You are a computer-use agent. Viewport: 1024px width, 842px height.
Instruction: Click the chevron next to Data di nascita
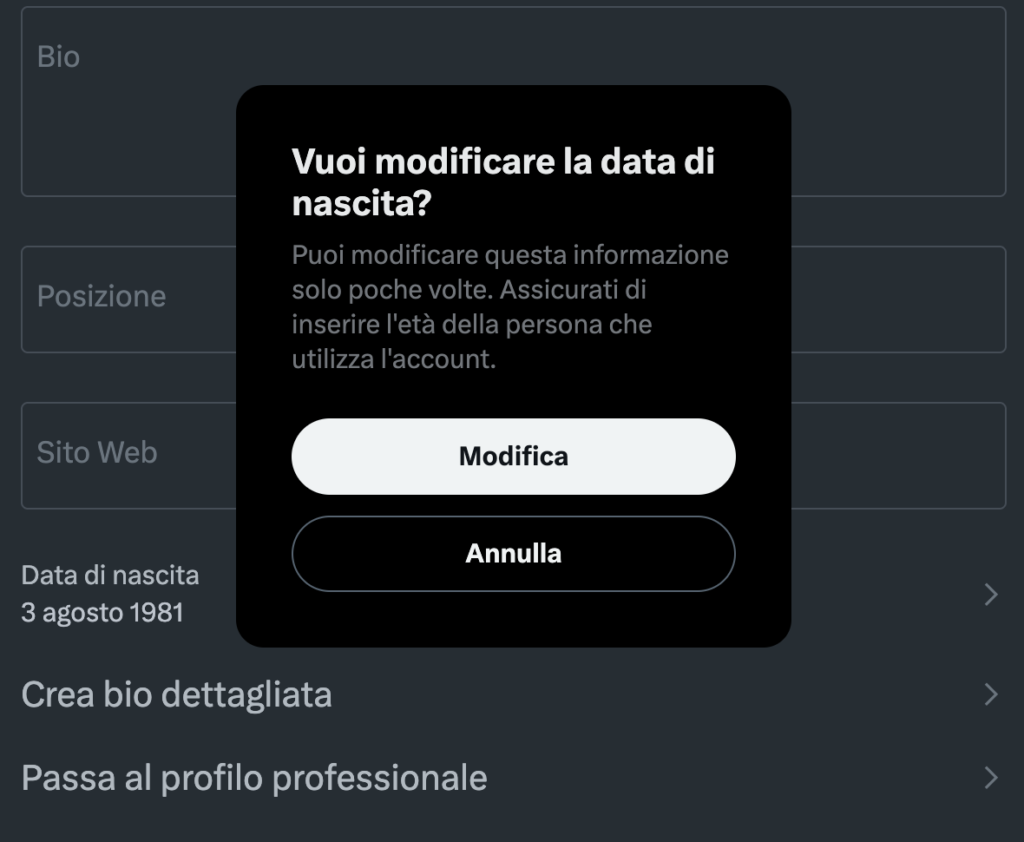(x=990, y=595)
